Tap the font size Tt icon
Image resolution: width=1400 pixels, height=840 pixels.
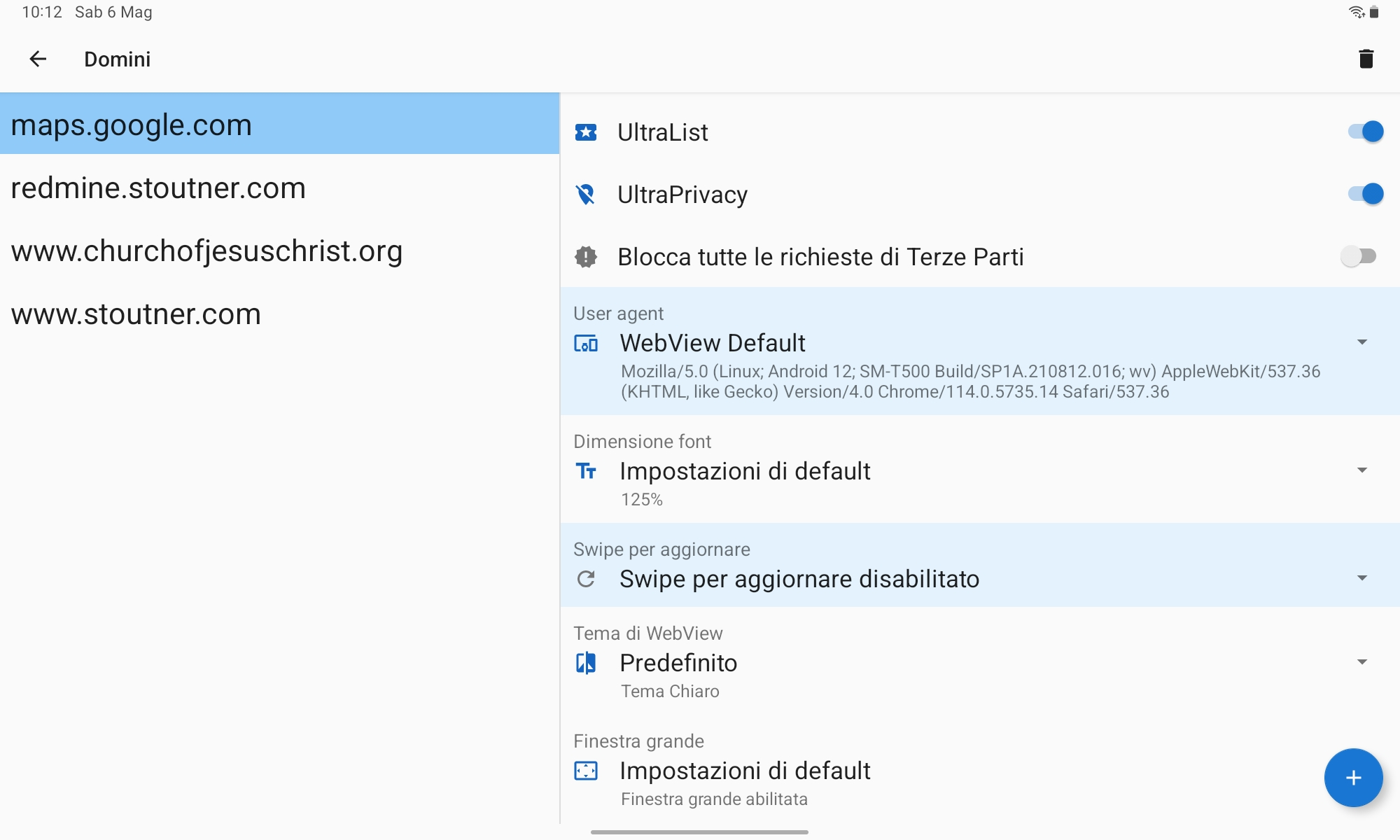coord(586,471)
